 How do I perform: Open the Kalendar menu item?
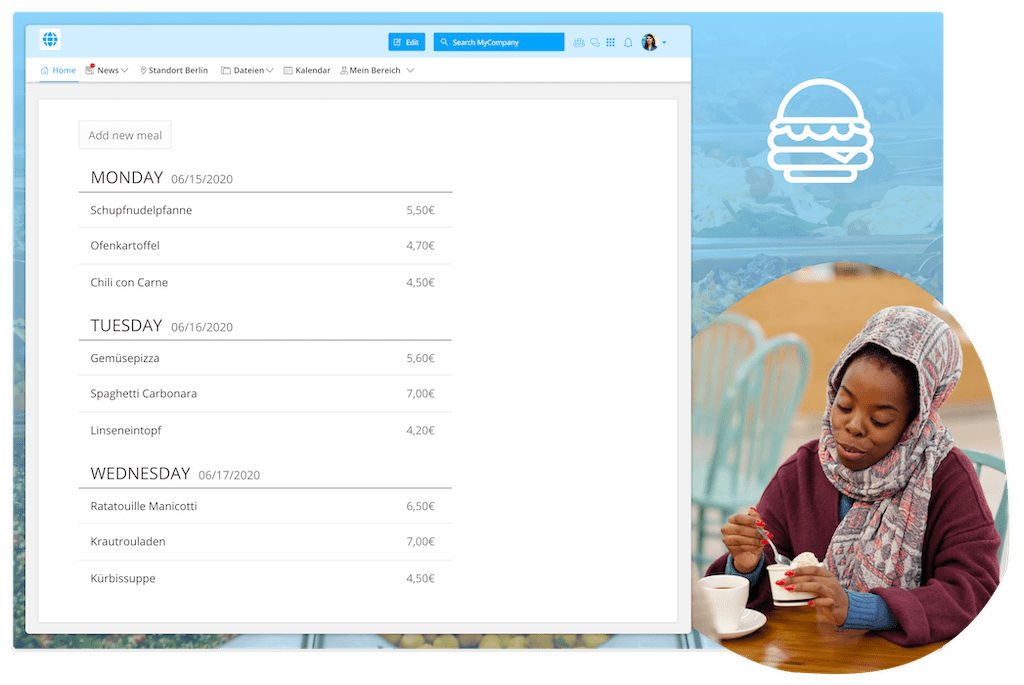coord(307,71)
